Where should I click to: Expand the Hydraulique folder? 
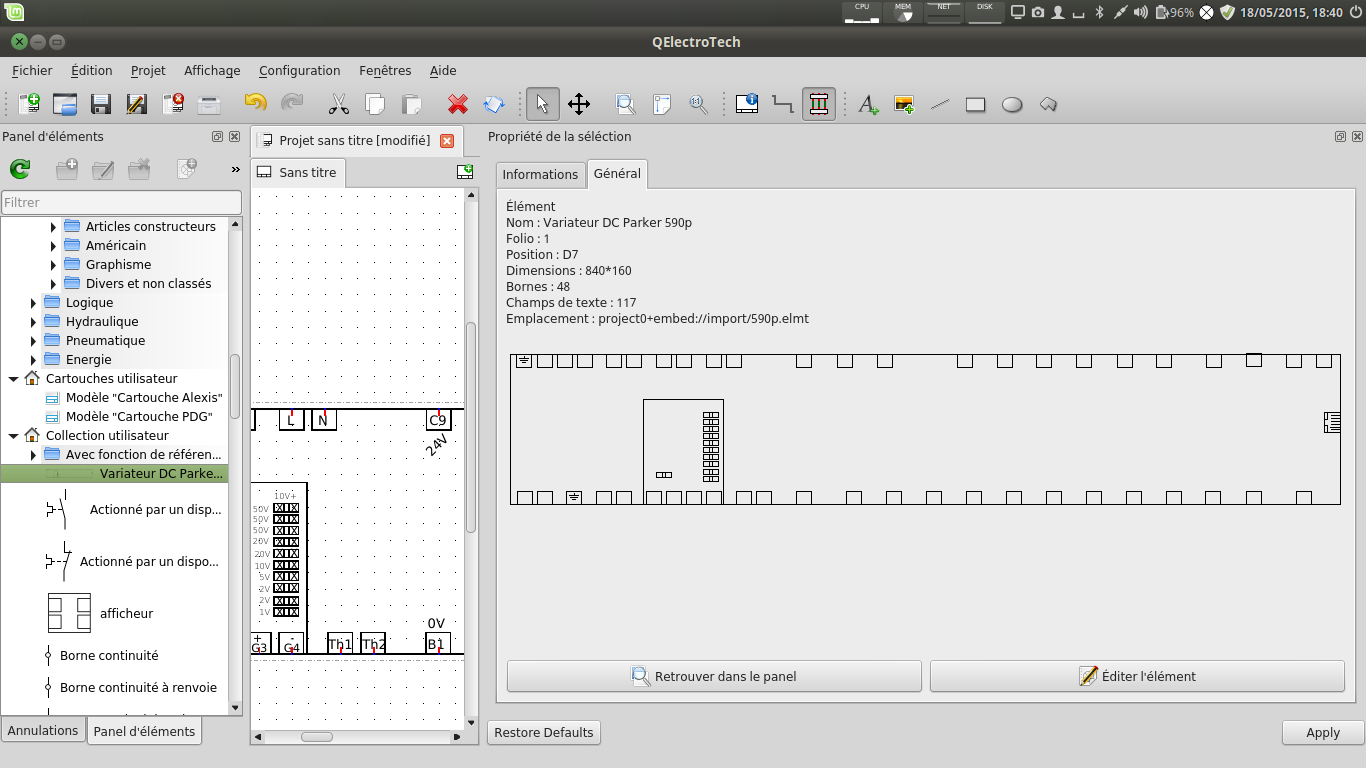click(x=33, y=322)
